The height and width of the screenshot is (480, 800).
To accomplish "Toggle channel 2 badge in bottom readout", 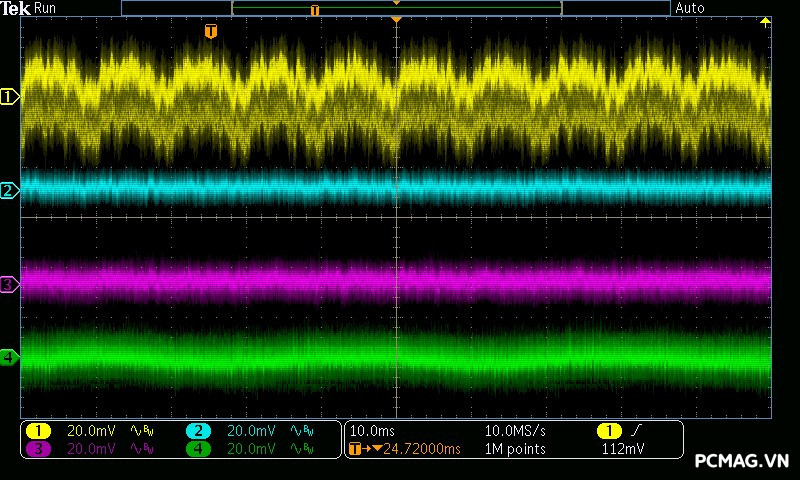I will click(x=198, y=431).
